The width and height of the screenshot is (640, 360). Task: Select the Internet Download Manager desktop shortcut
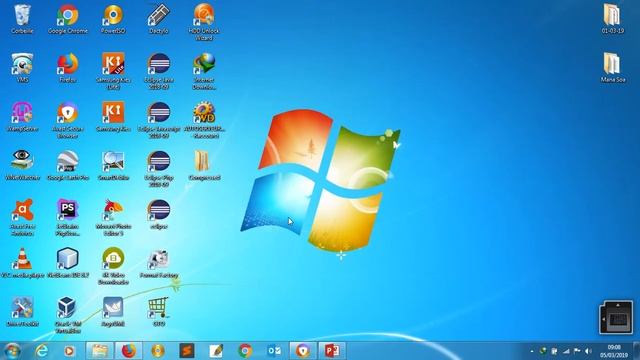pos(204,71)
